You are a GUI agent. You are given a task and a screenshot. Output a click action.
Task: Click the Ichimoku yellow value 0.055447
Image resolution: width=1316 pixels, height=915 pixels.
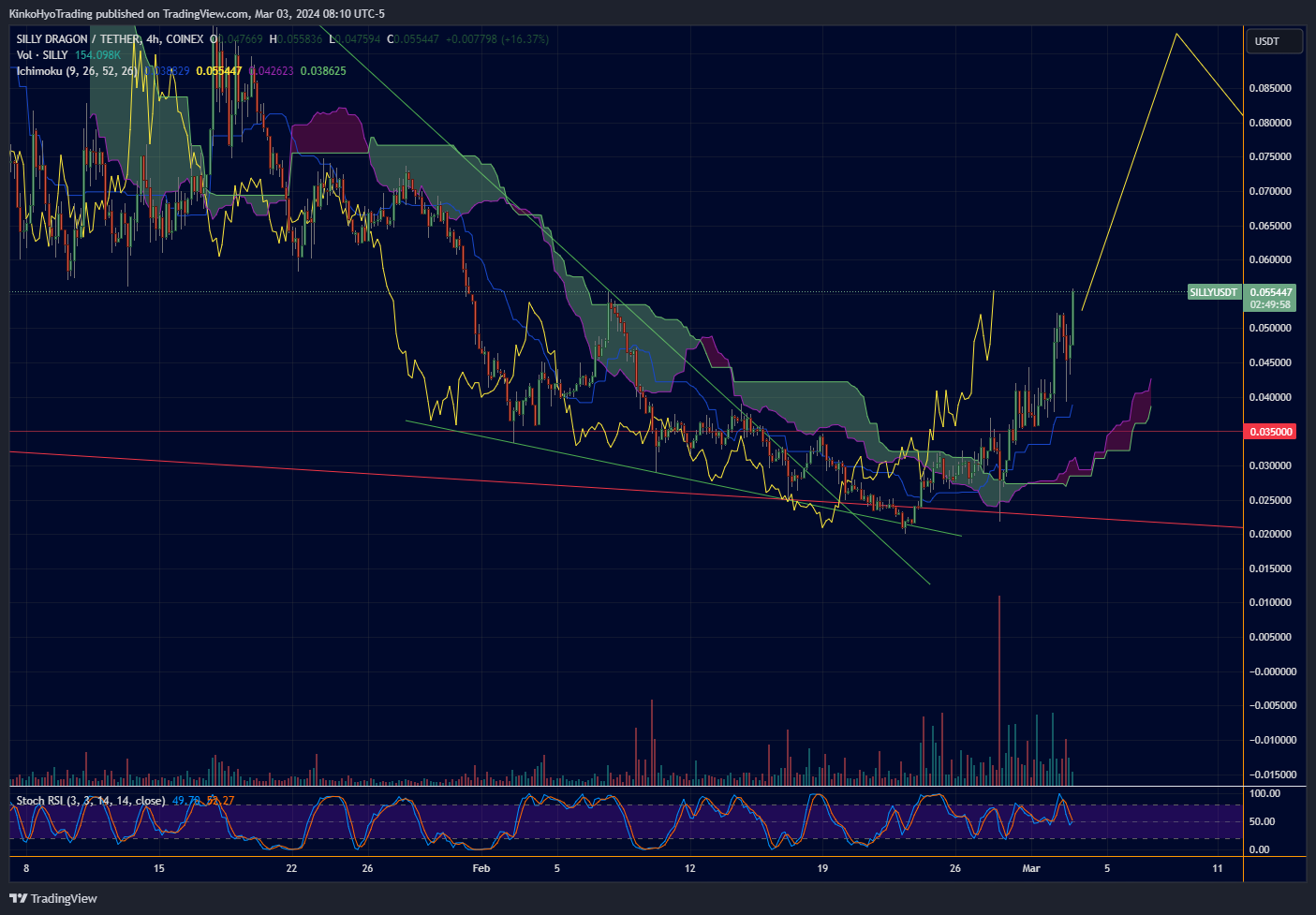pos(218,71)
